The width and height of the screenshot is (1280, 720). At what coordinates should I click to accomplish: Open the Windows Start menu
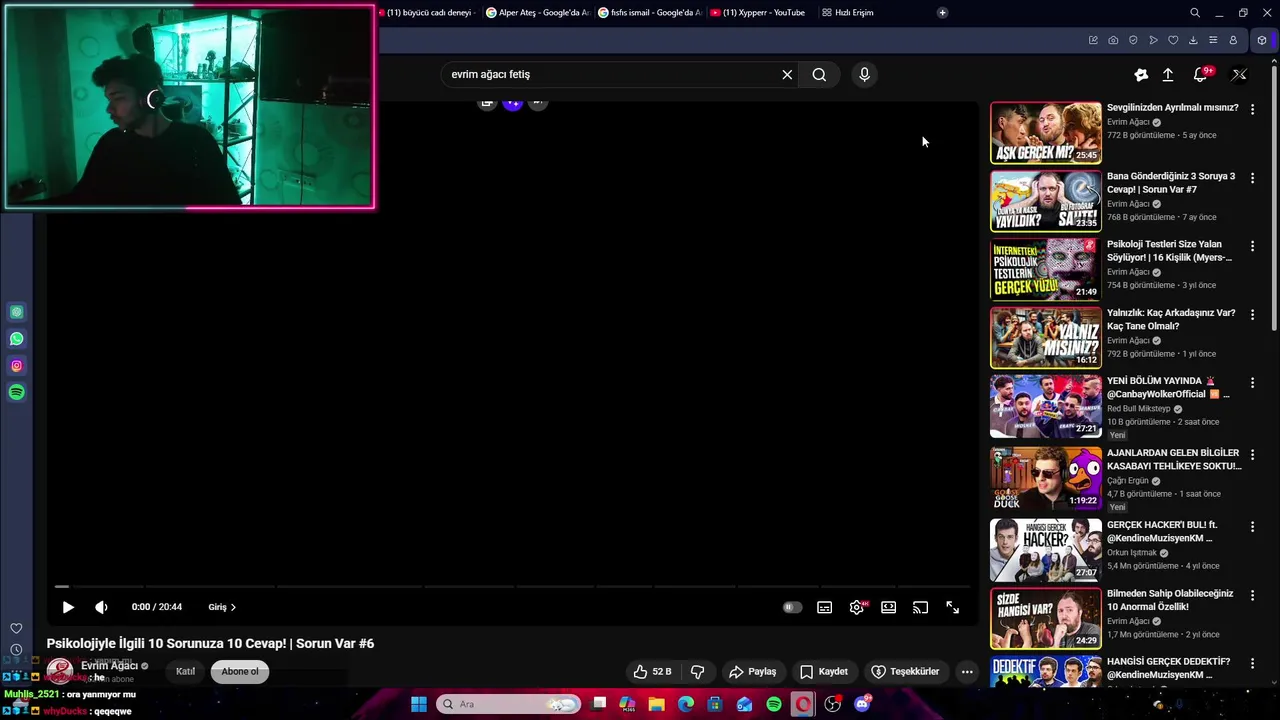click(x=419, y=704)
